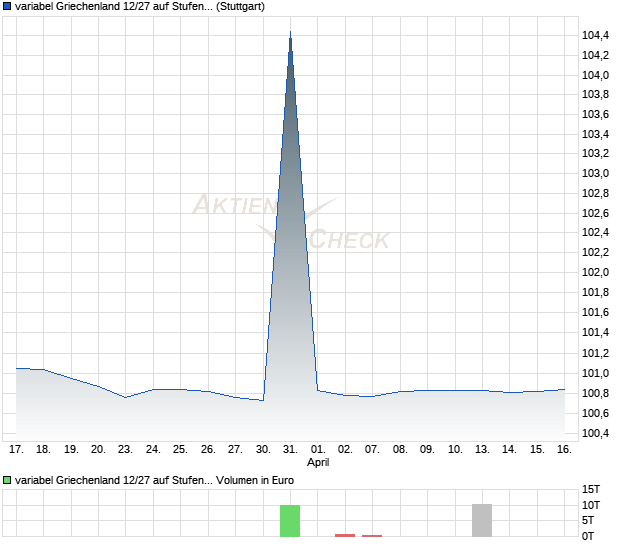The height and width of the screenshot is (546, 620).
Task: Click the '16.' date label on the x-axis
Action: [564, 450]
